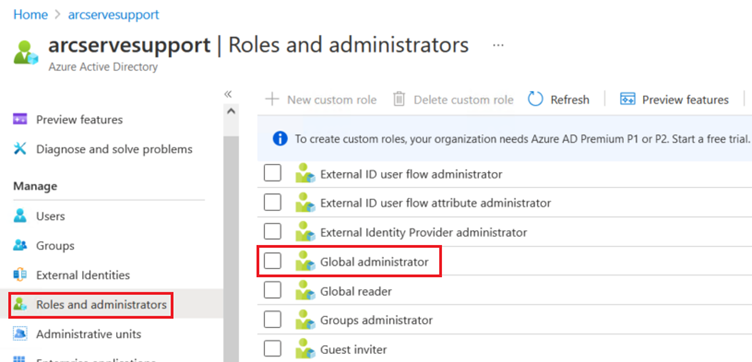This screenshot has height=362, width=752.
Task: Open Users from the sidebar icon
Action: point(20,216)
